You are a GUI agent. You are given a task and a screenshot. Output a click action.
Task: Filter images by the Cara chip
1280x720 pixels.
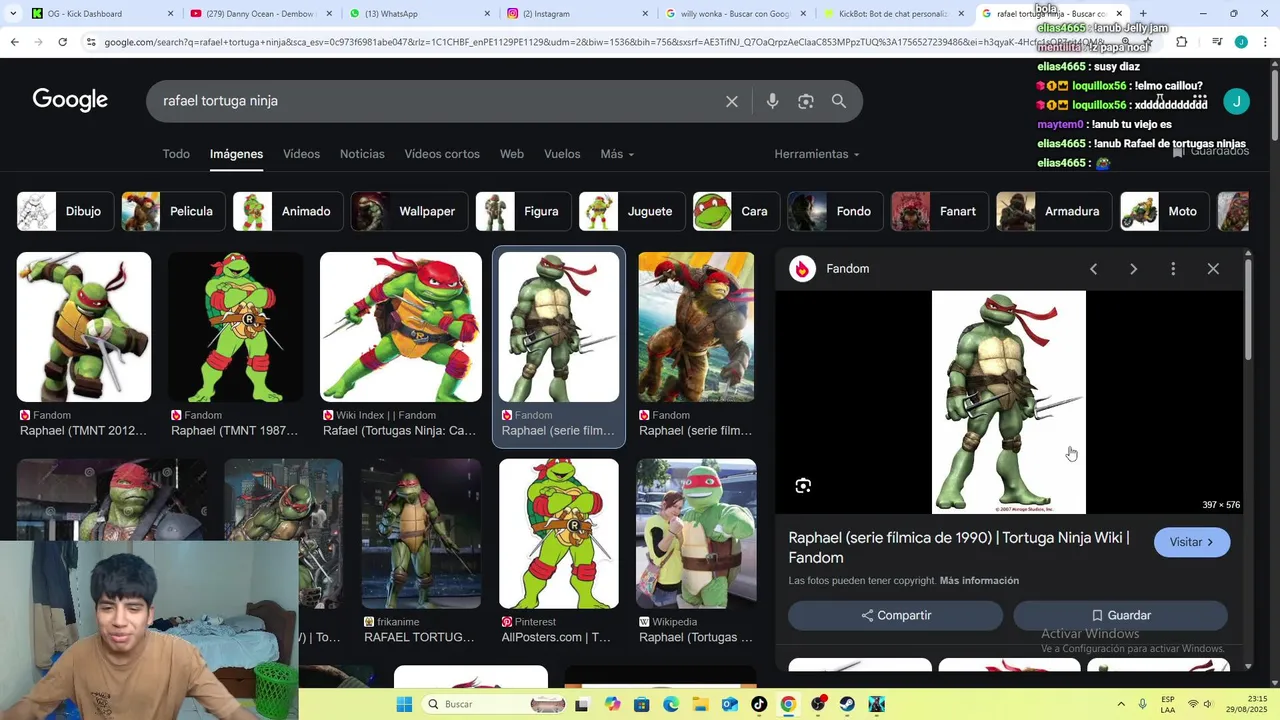736,211
